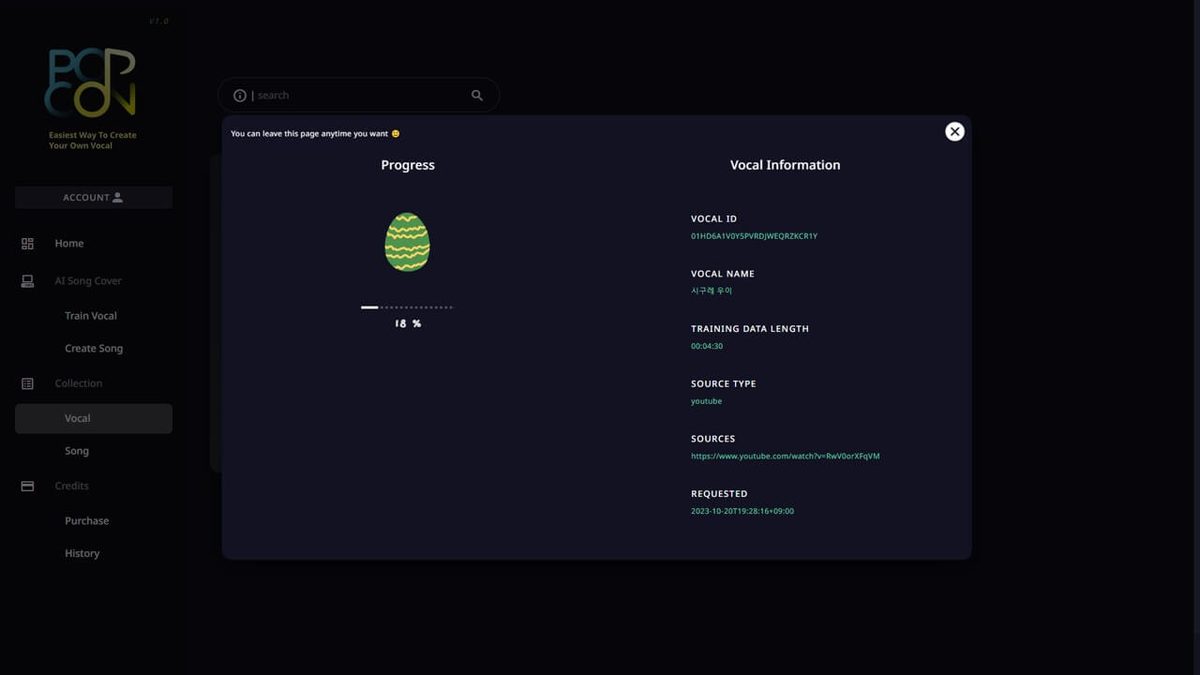Open the YouTube source link
This screenshot has width=1200, height=675.
[785, 456]
